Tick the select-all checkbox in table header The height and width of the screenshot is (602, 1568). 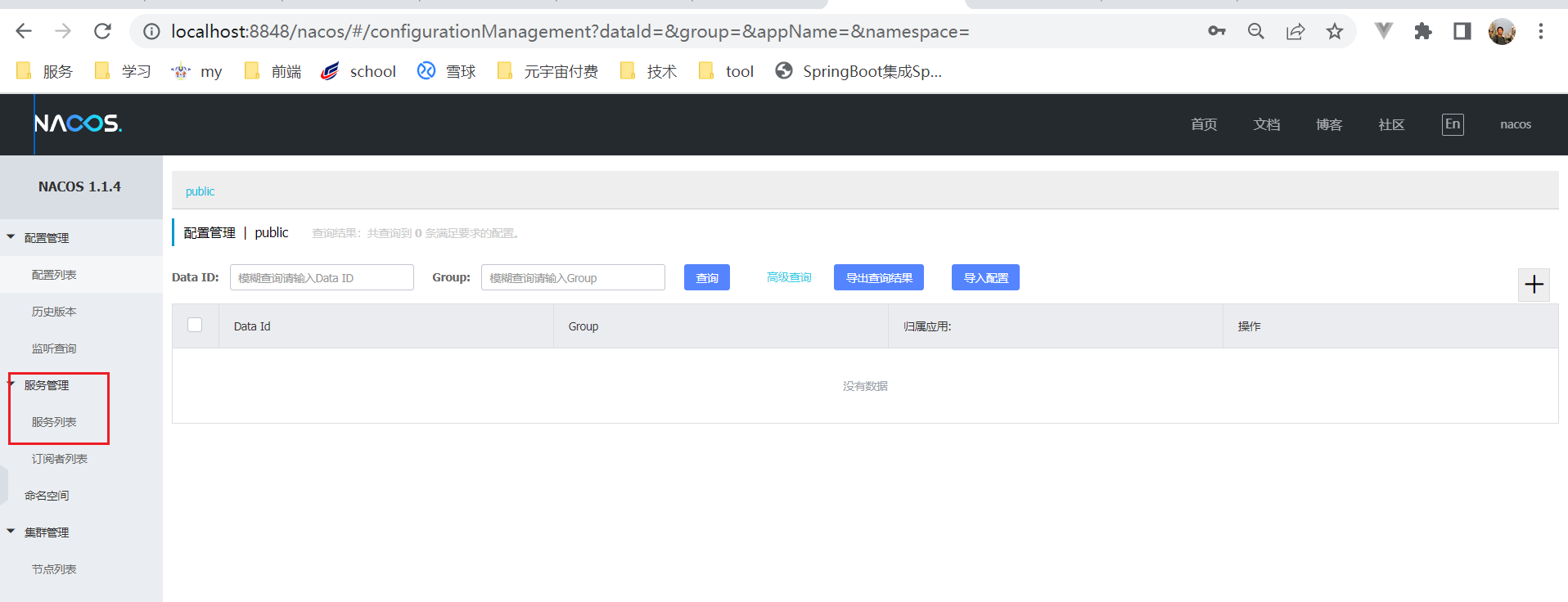[x=195, y=325]
